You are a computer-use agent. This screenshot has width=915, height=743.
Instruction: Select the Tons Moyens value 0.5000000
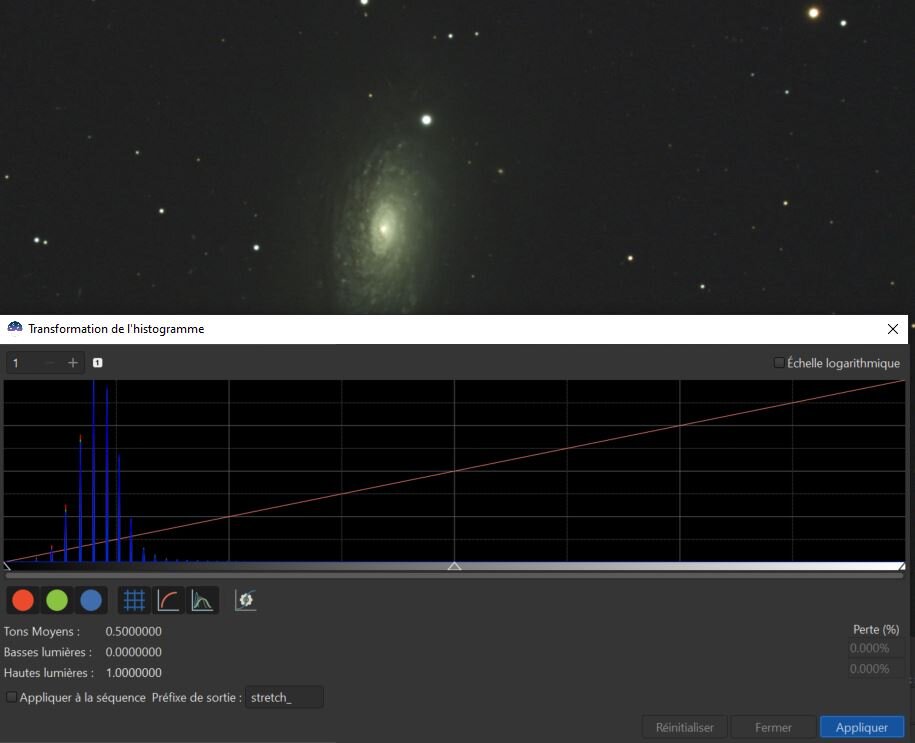click(x=134, y=631)
